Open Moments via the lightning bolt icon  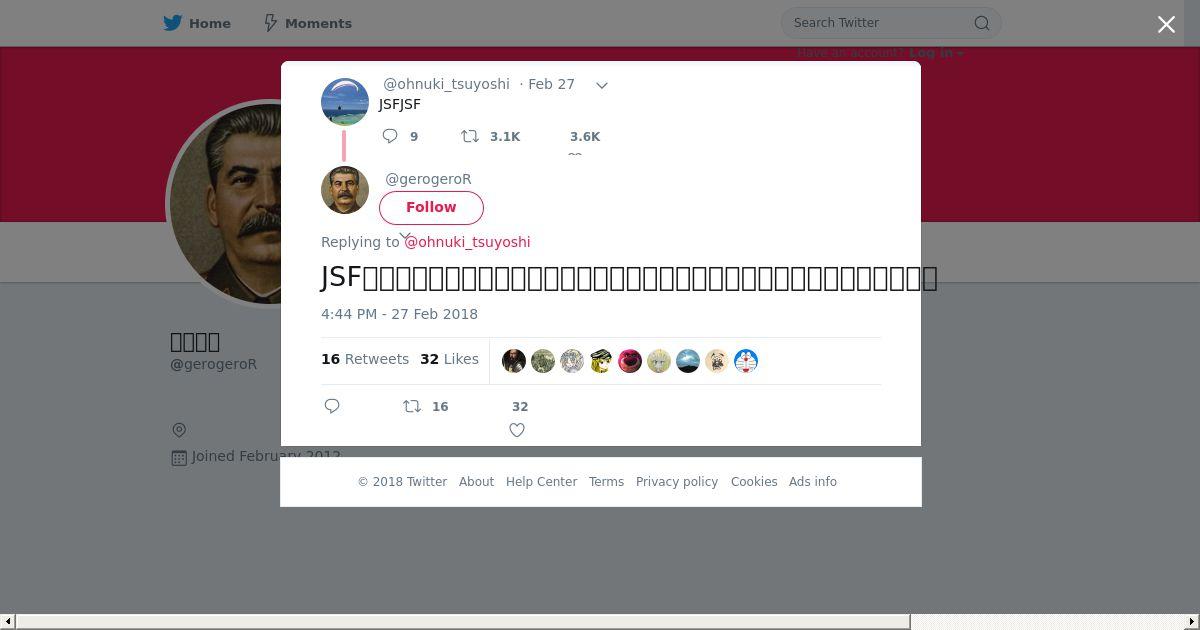pyautogui.click(x=270, y=23)
